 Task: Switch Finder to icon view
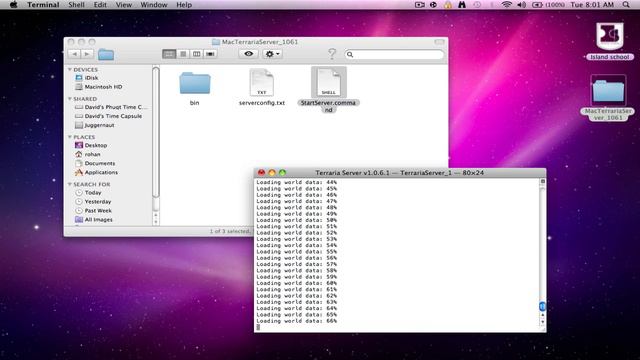169,54
